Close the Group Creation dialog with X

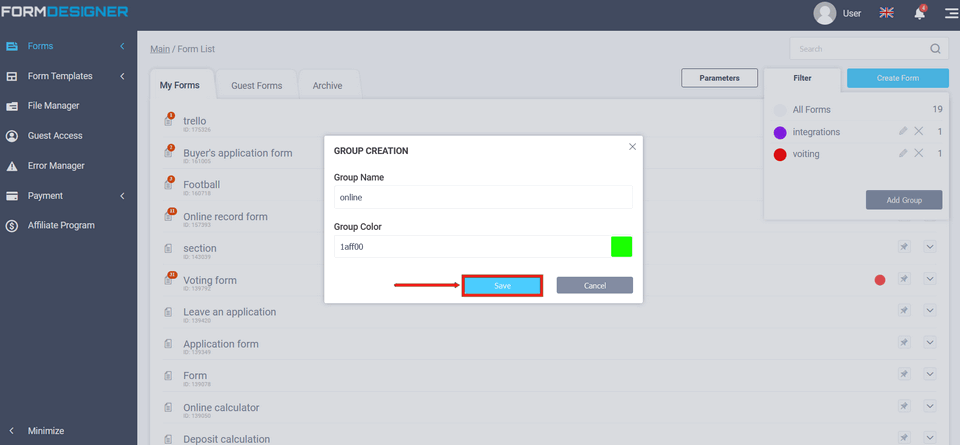(x=632, y=147)
